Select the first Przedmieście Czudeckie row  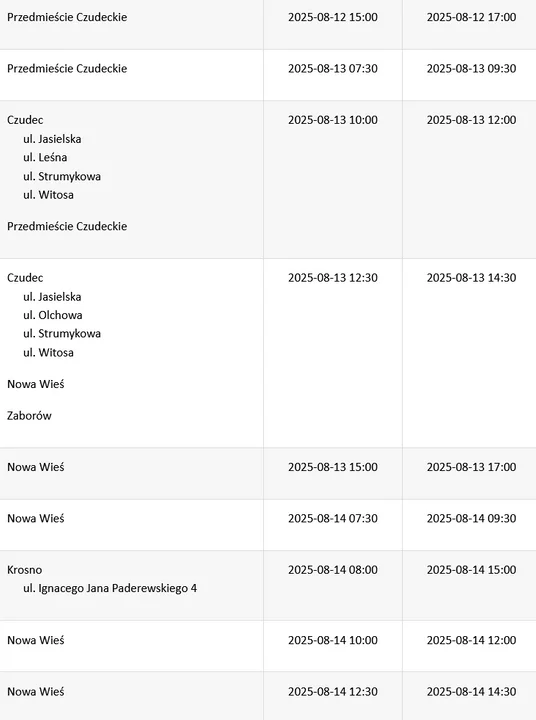click(x=268, y=24)
